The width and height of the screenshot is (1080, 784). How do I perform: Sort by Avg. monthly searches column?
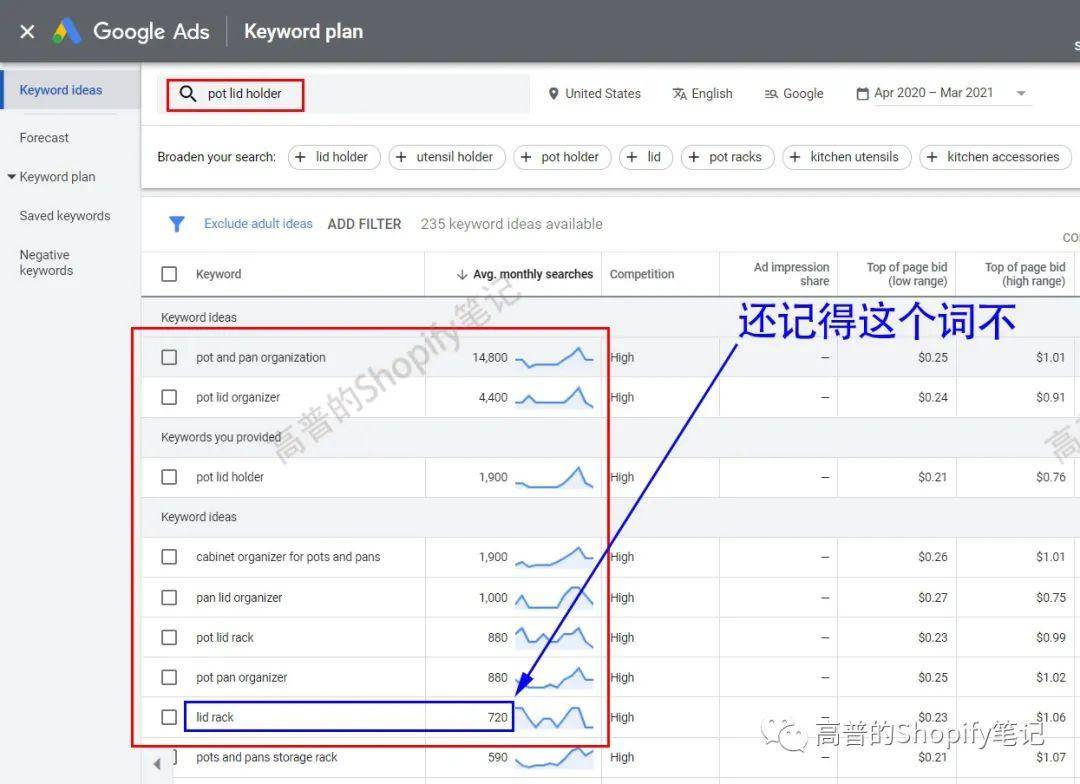pos(524,274)
